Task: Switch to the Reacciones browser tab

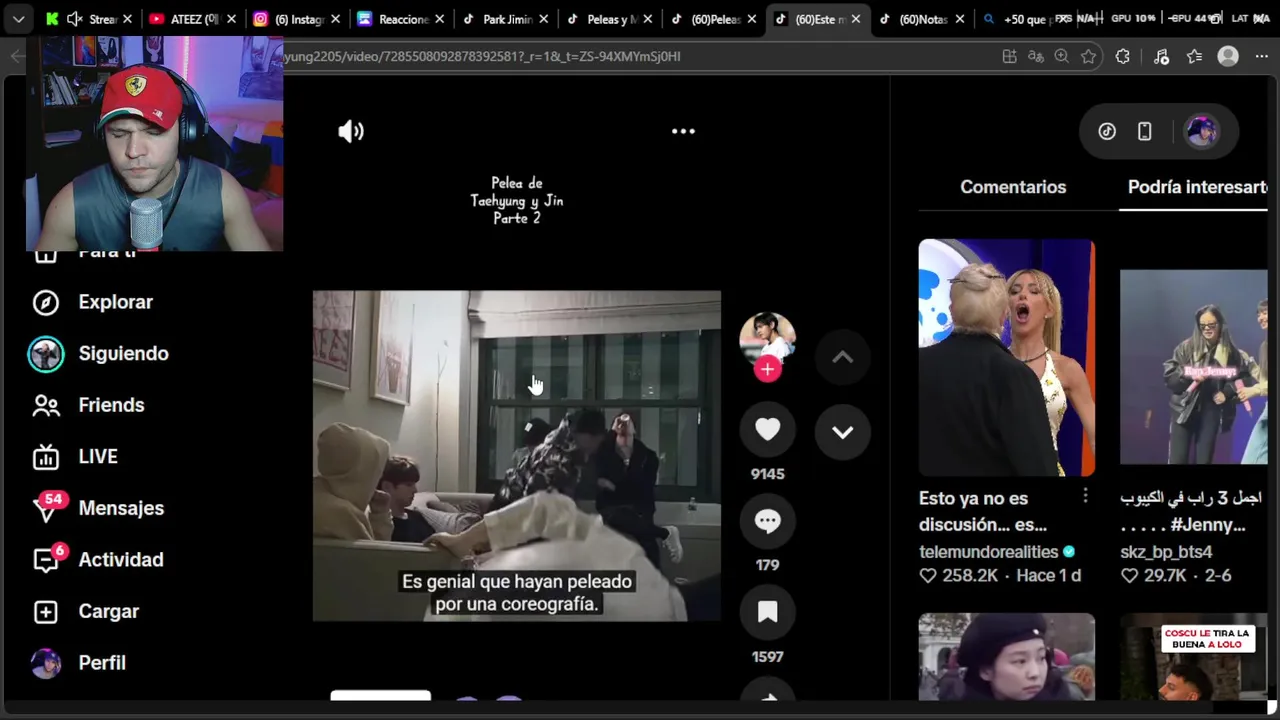Action: (400, 19)
